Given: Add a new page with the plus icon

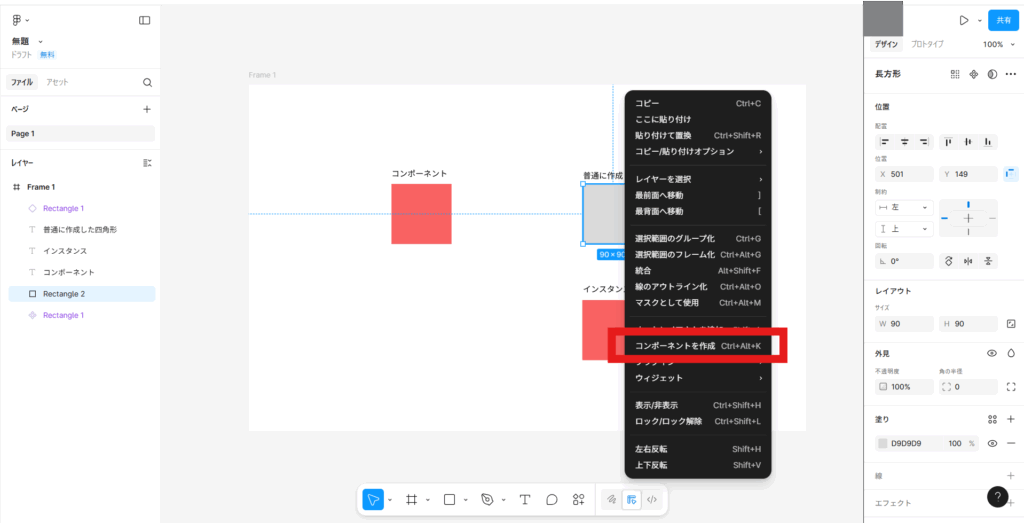Looking at the screenshot, I should click(147, 109).
